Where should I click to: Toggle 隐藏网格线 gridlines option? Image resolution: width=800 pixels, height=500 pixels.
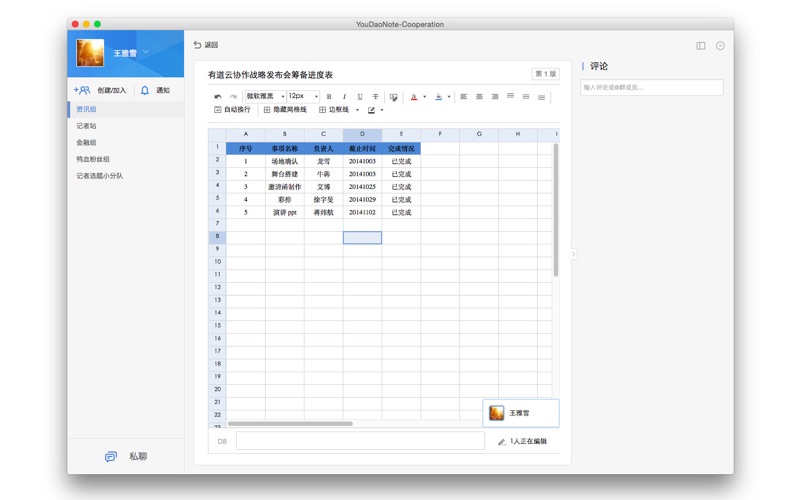pyautogui.click(x=285, y=110)
